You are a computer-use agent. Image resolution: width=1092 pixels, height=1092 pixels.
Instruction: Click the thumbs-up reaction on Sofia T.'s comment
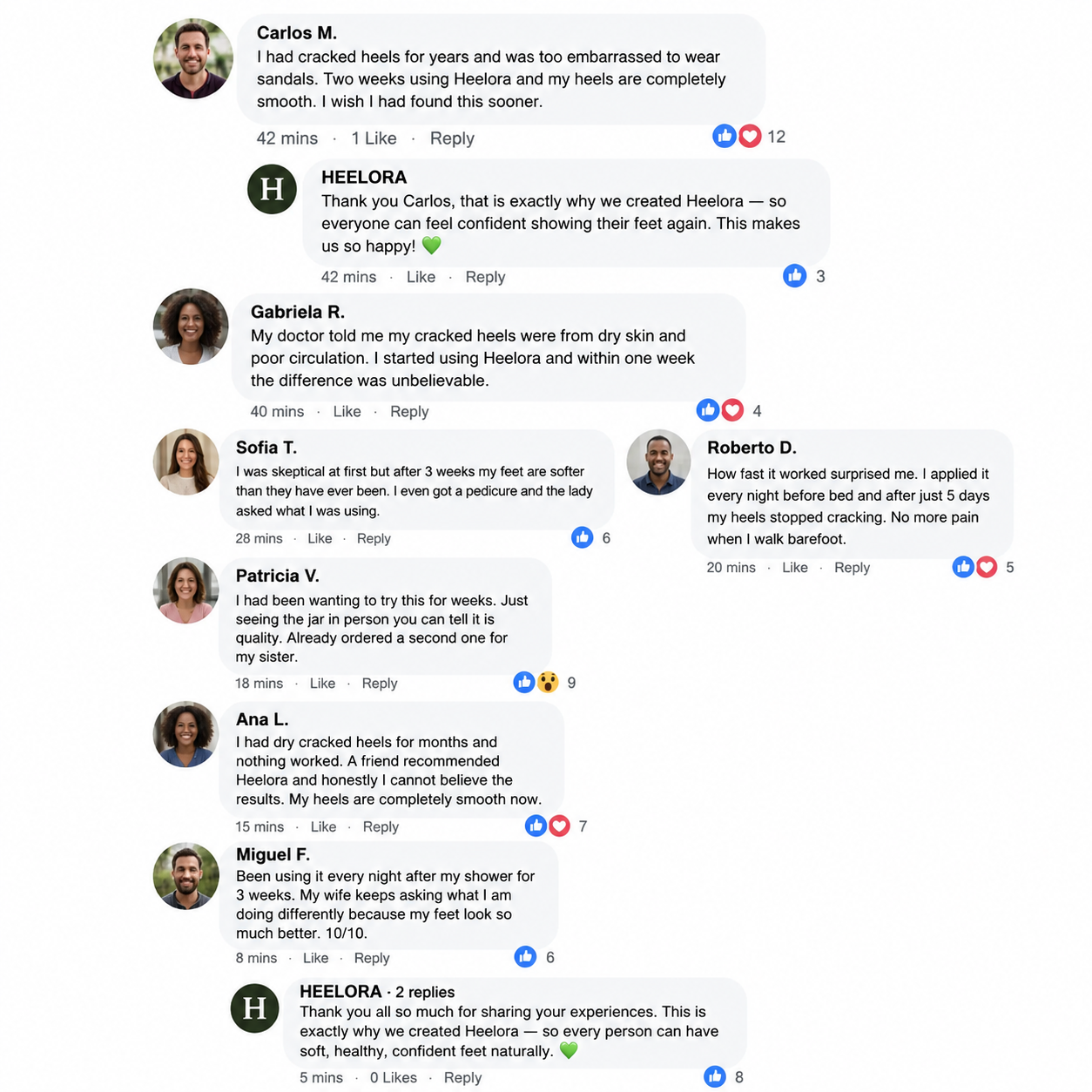pyautogui.click(x=583, y=537)
